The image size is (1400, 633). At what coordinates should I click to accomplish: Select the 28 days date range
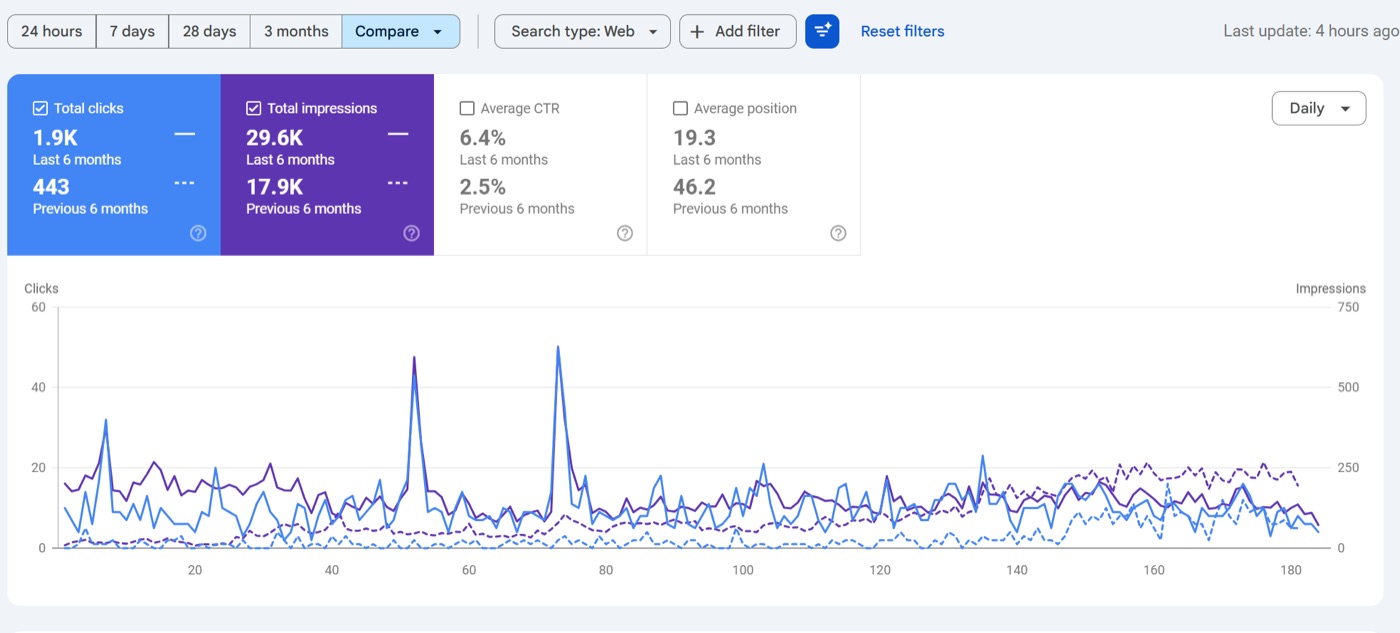[x=209, y=31]
